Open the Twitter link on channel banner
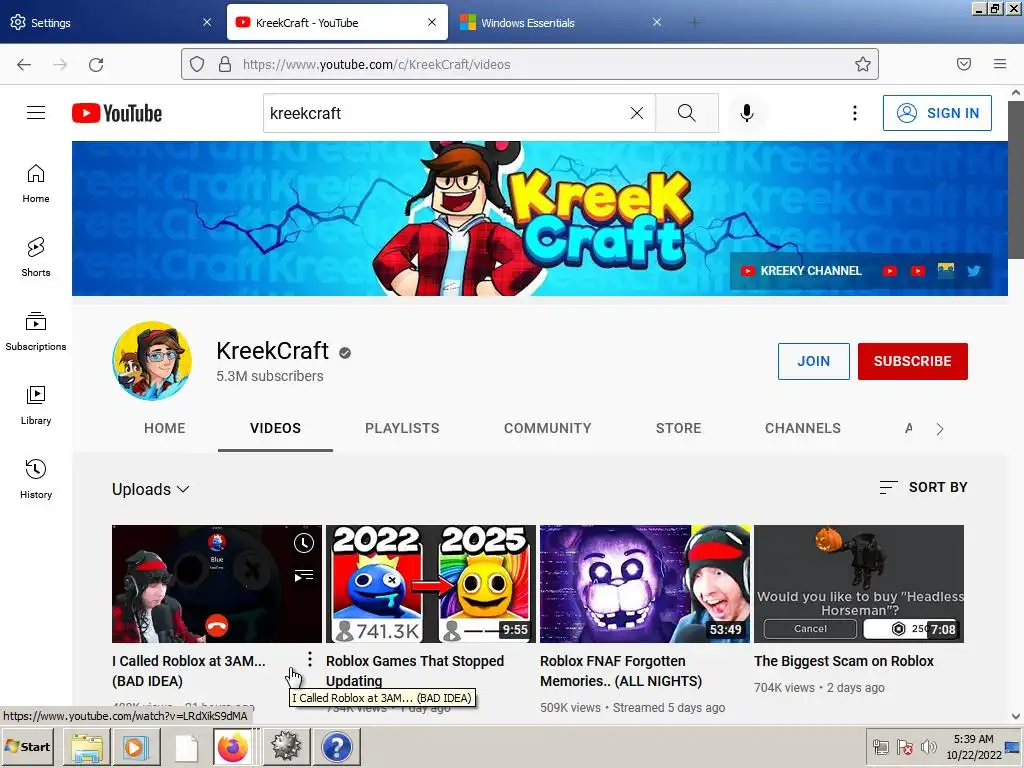Viewport: 1024px width, 768px height. (x=974, y=271)
